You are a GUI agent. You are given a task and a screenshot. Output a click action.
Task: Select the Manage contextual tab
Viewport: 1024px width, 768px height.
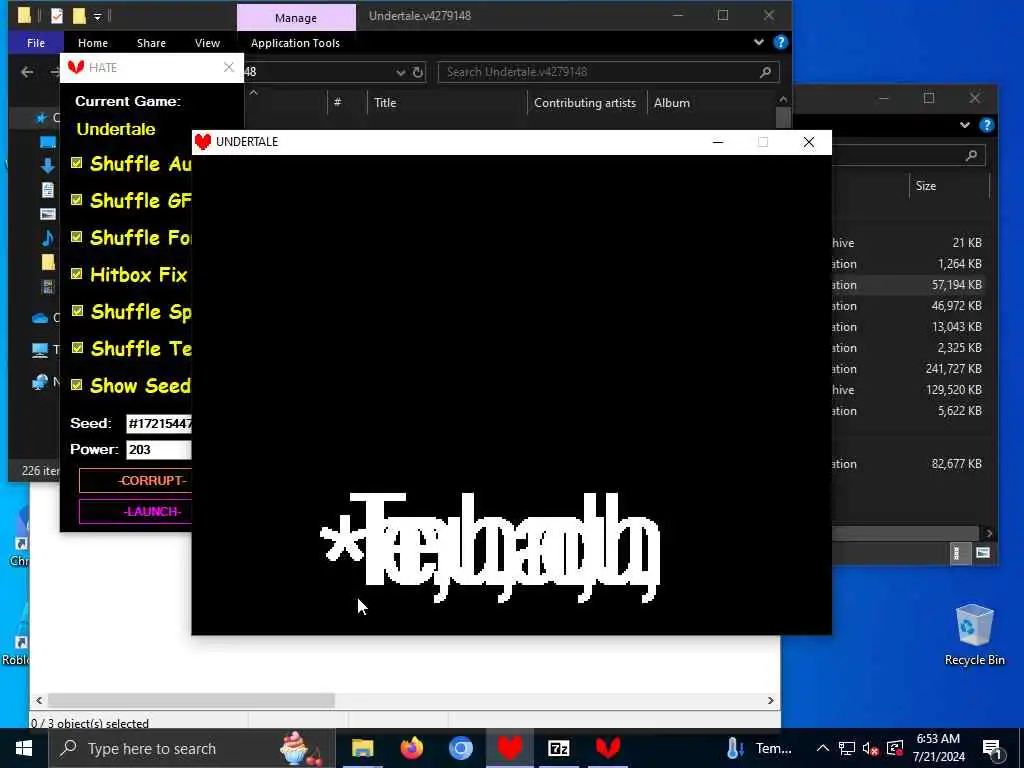(296, 18)
